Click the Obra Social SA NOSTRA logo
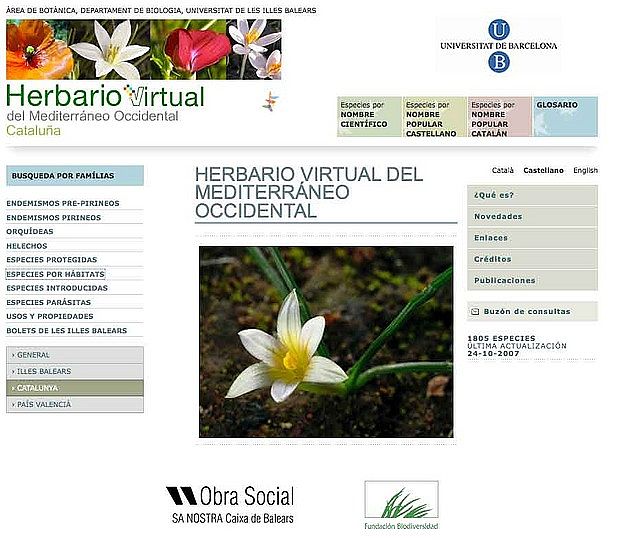 [x=230, y=504]
